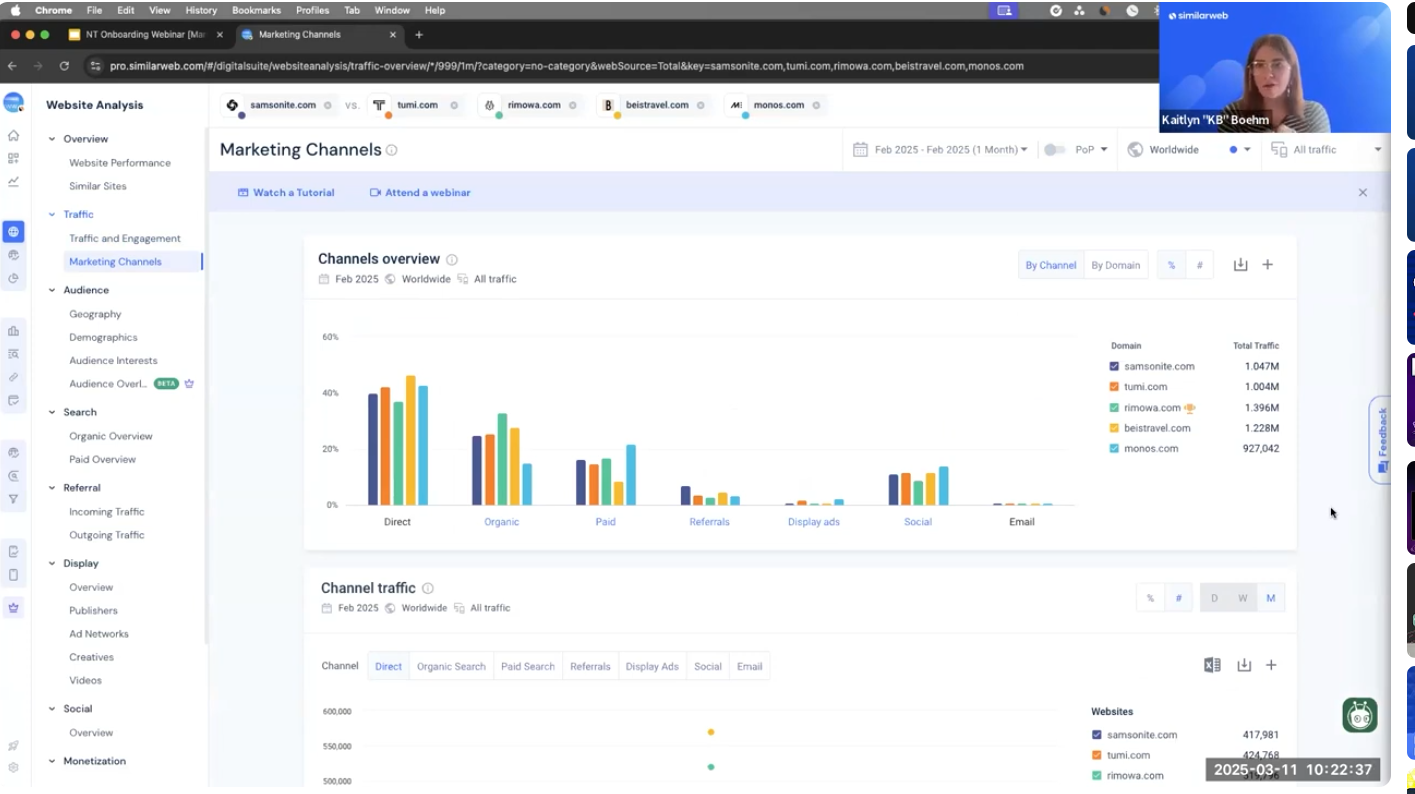The height and width of the screenshot is (794, 1415).
Task: Switch to NT Onboarding Webinar browser tab
Action: [x=145, y=34]
